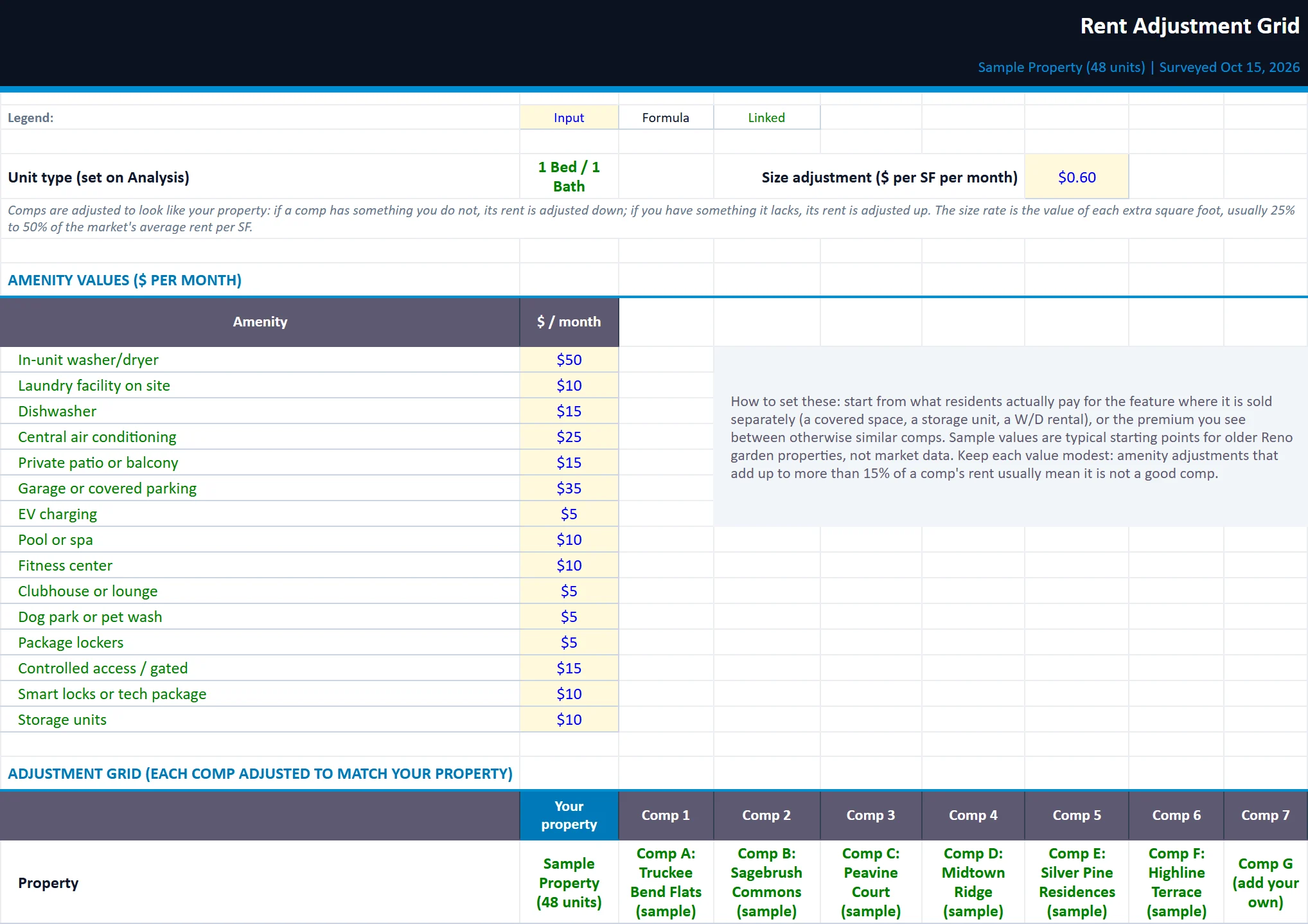Select the In-unit washer/dryer $50 value
The image size is (1308, 924).
click(x=569, y=360)
